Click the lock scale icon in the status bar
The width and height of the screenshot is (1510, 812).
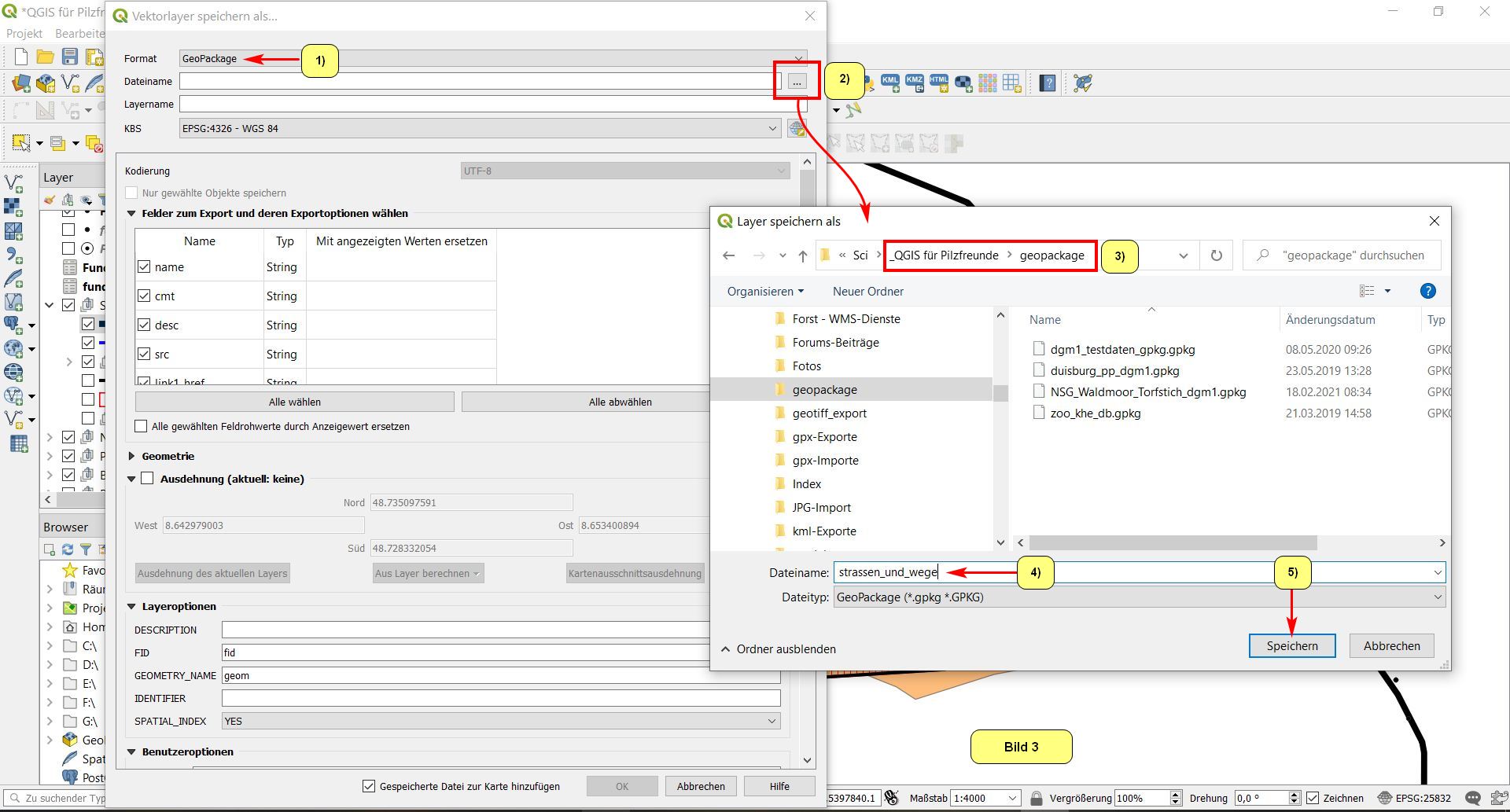[x=1036, y=798]
